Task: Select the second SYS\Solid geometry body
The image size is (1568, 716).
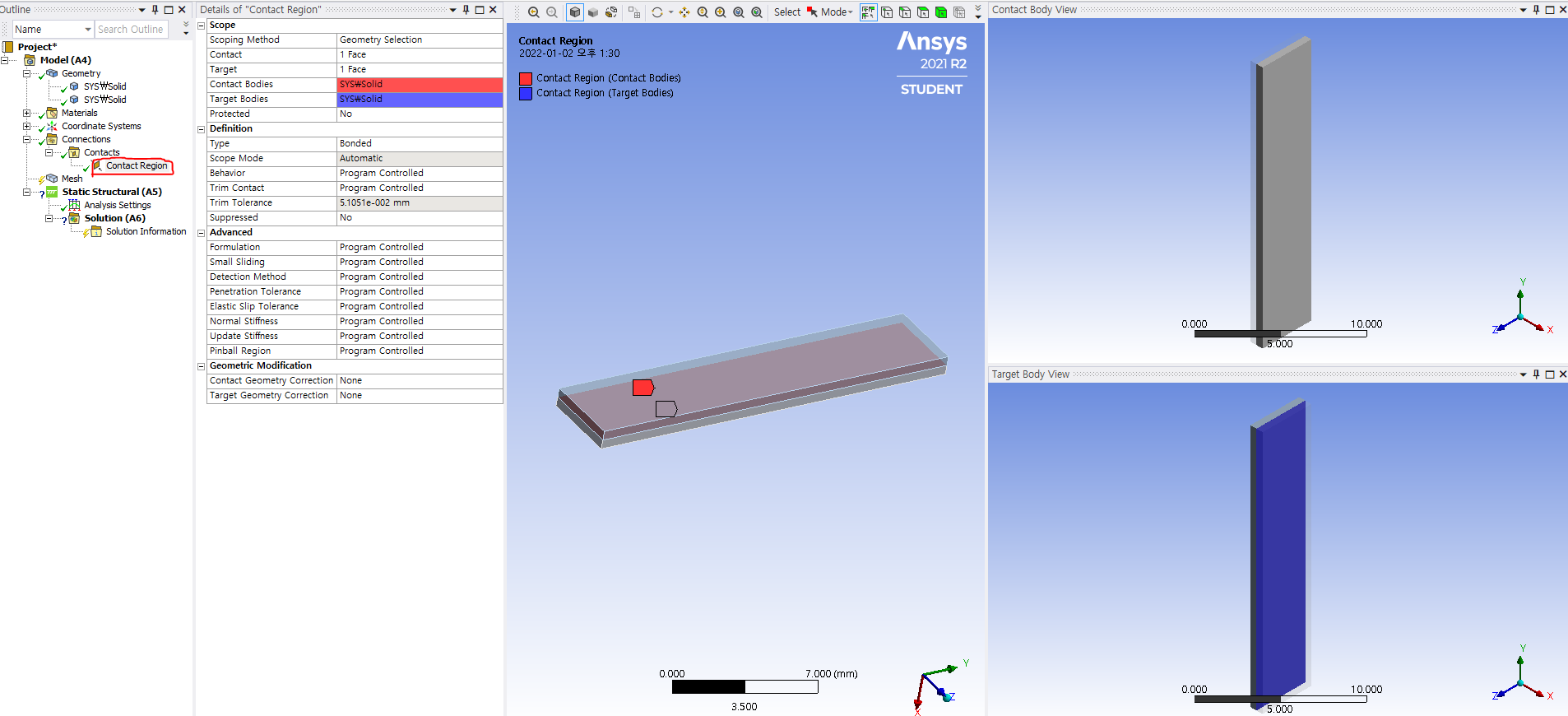Action: [x=105, y=100]
